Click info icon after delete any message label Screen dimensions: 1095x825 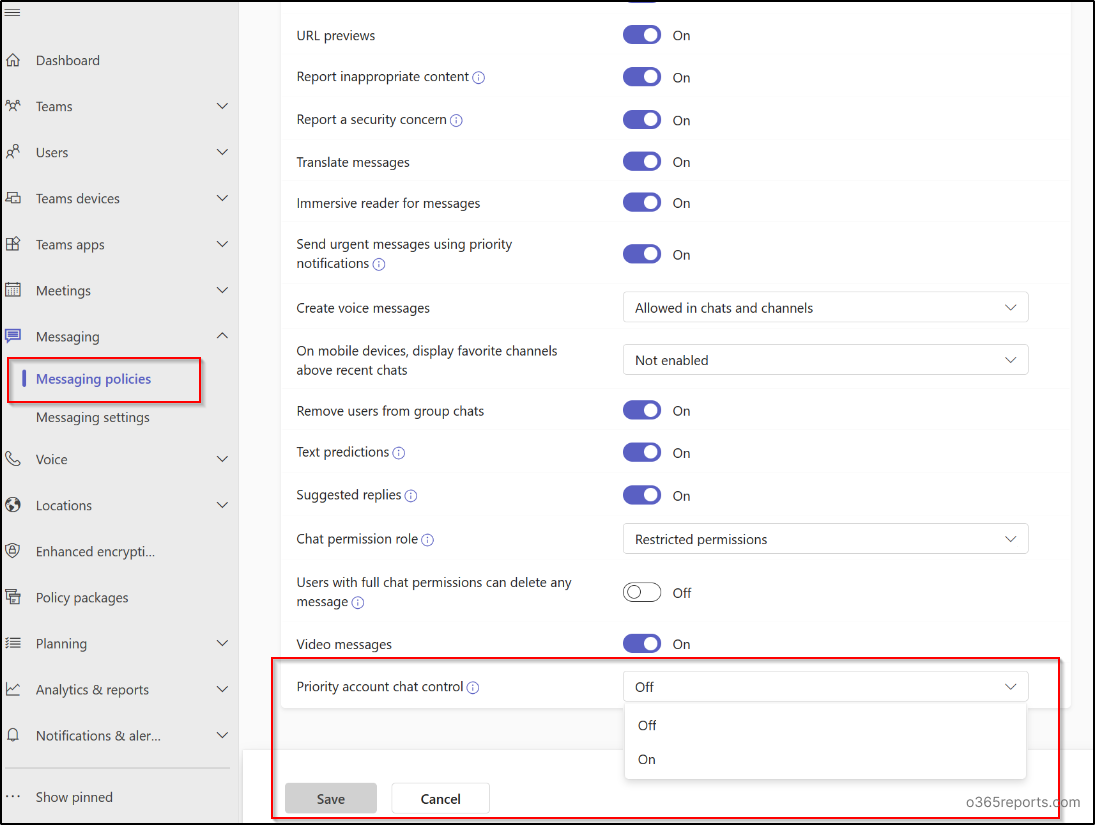tap(358, 603)
